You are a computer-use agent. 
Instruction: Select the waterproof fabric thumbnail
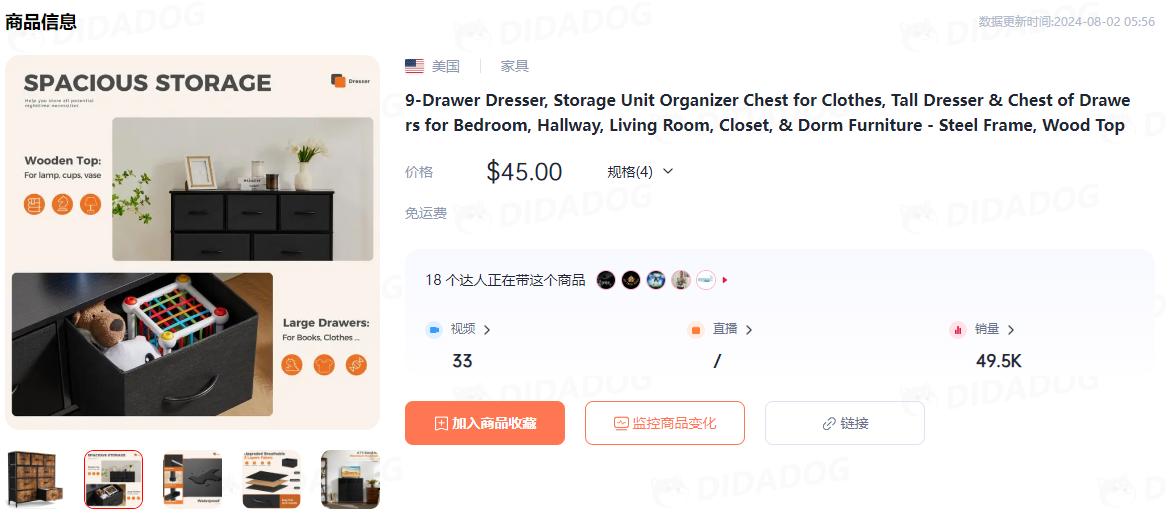coord(192,479)
